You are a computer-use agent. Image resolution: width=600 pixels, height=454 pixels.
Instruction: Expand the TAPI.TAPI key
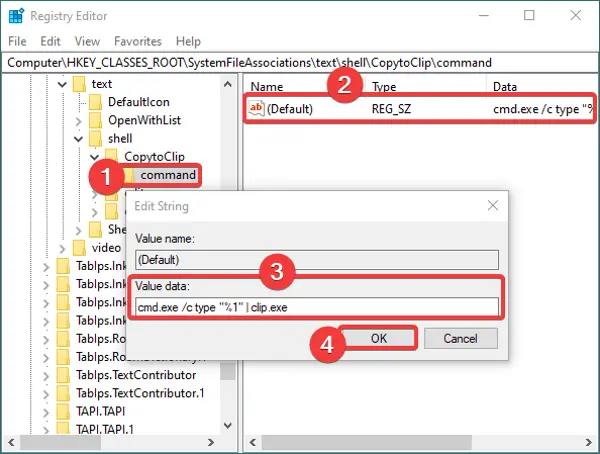point(46,412)
